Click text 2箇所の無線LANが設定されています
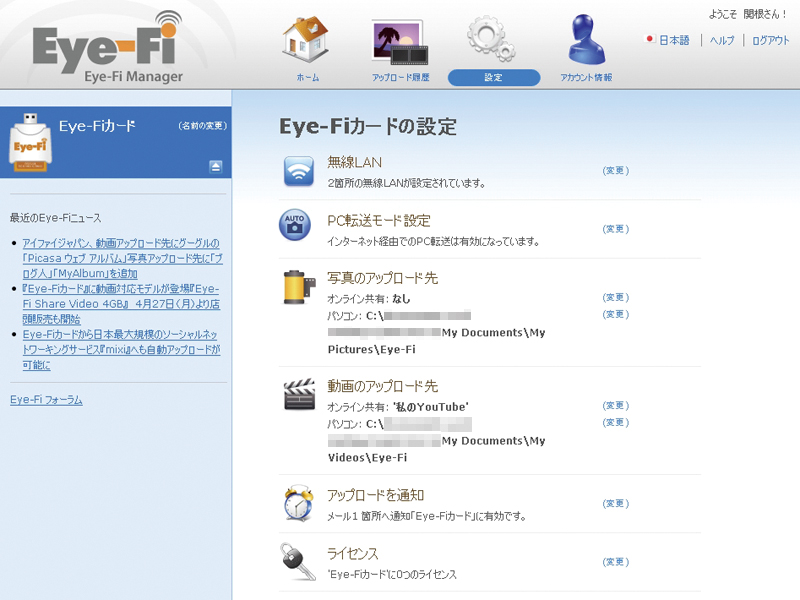 tap(406, 183)
